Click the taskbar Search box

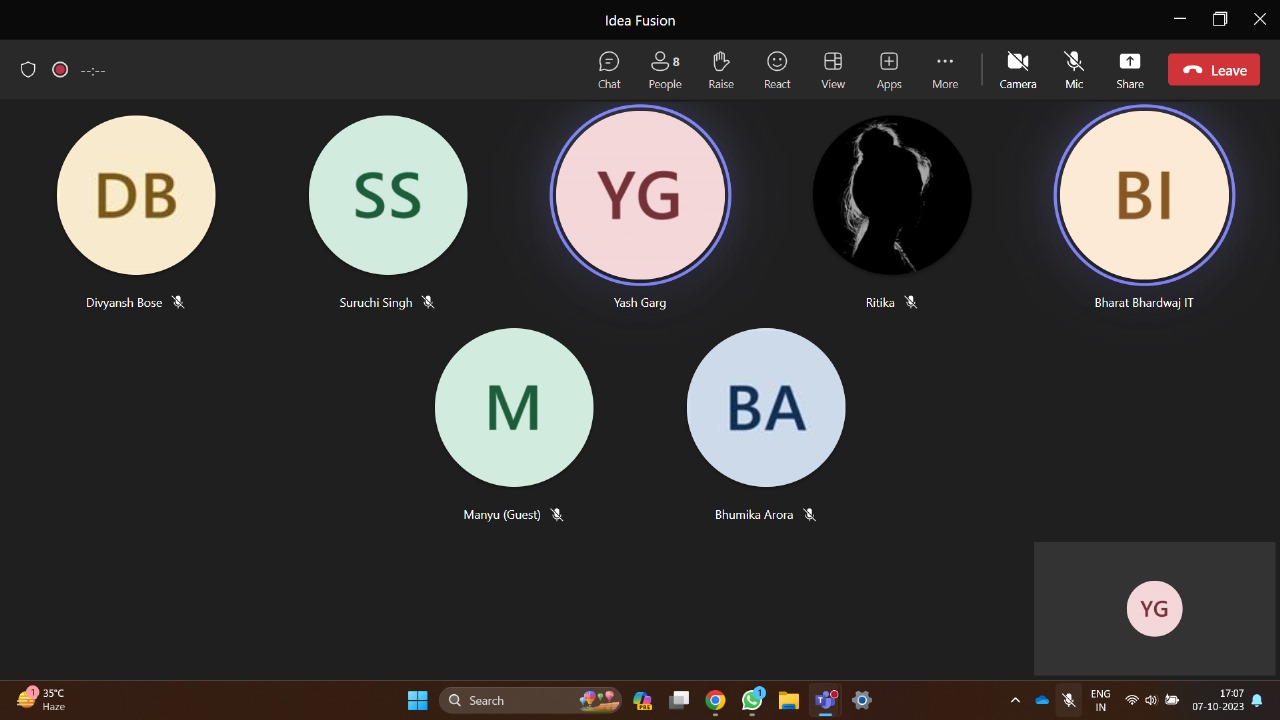pos(530,700)
